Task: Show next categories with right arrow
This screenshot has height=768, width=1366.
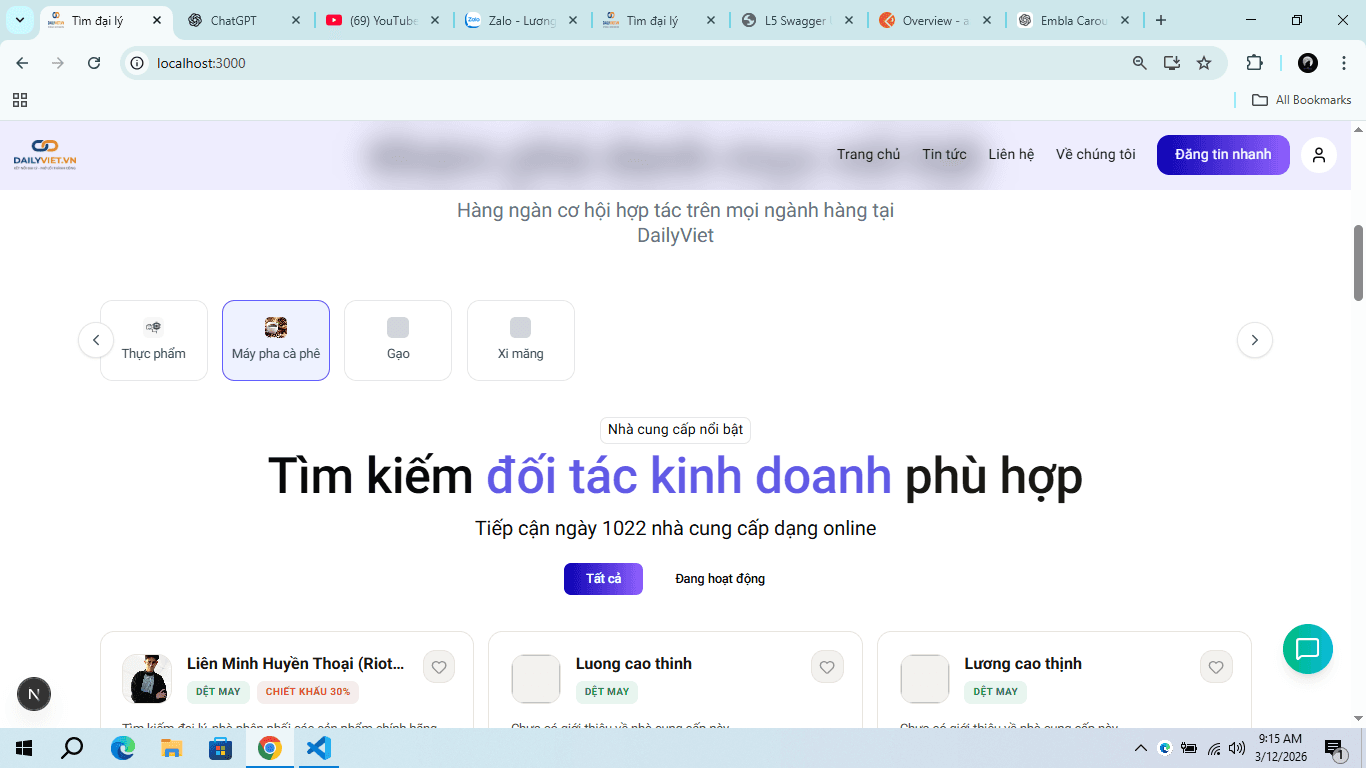Action: click(x=1255, y=340)
